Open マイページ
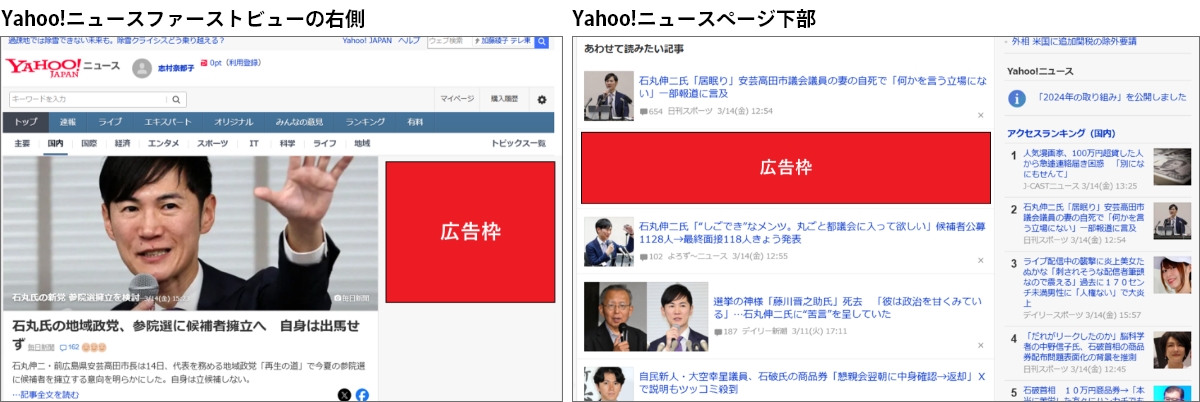The image size is (1200, 402). tap(458, 99)
